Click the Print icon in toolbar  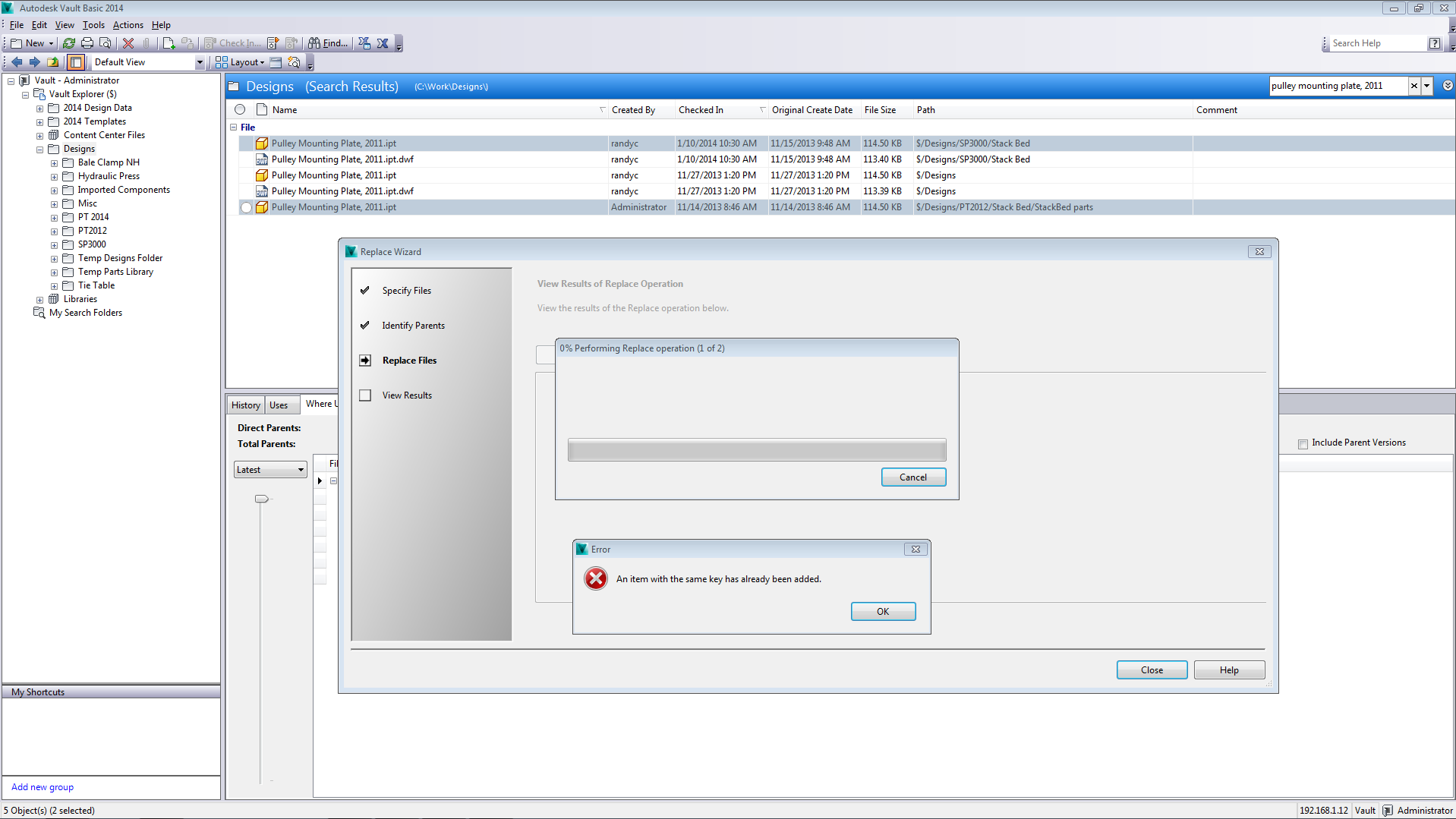point(87,43)
